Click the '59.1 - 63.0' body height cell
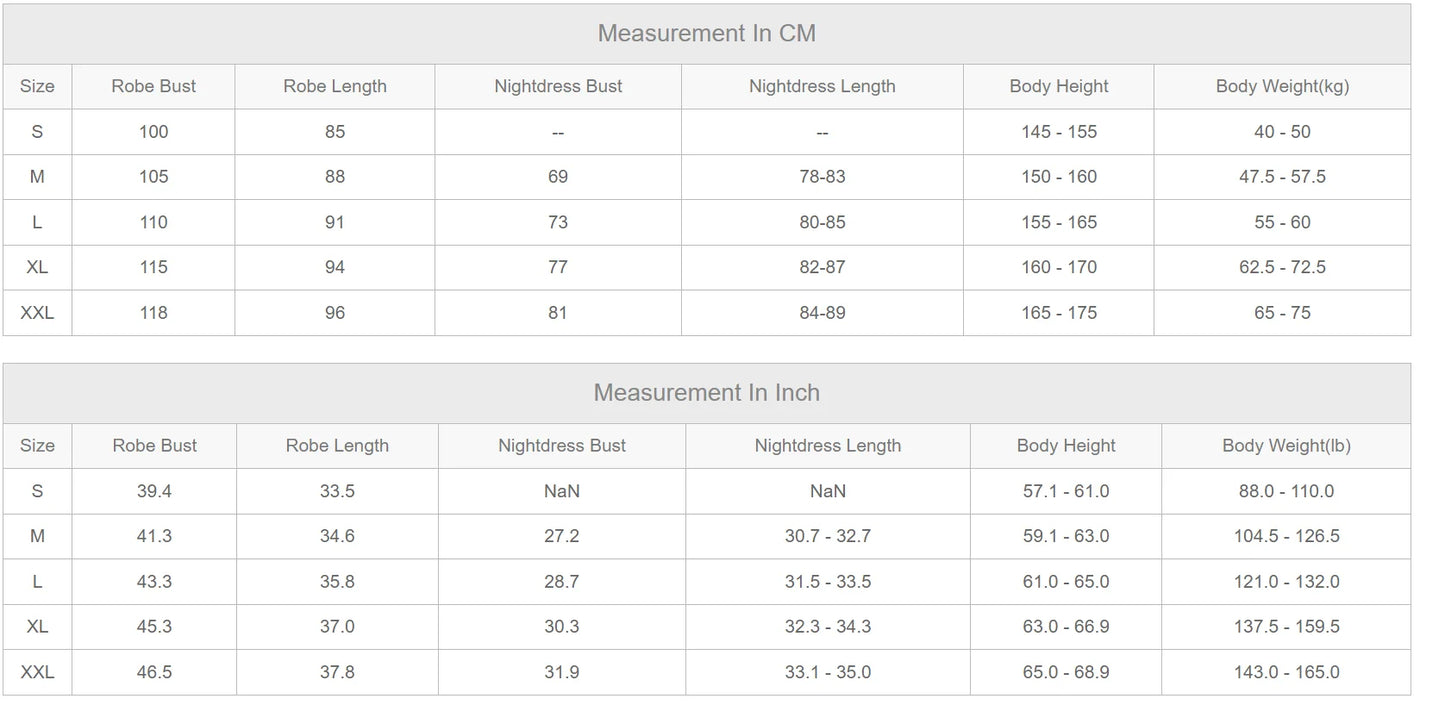Viewport: 1445px width, 705px height. (1065, 536)
